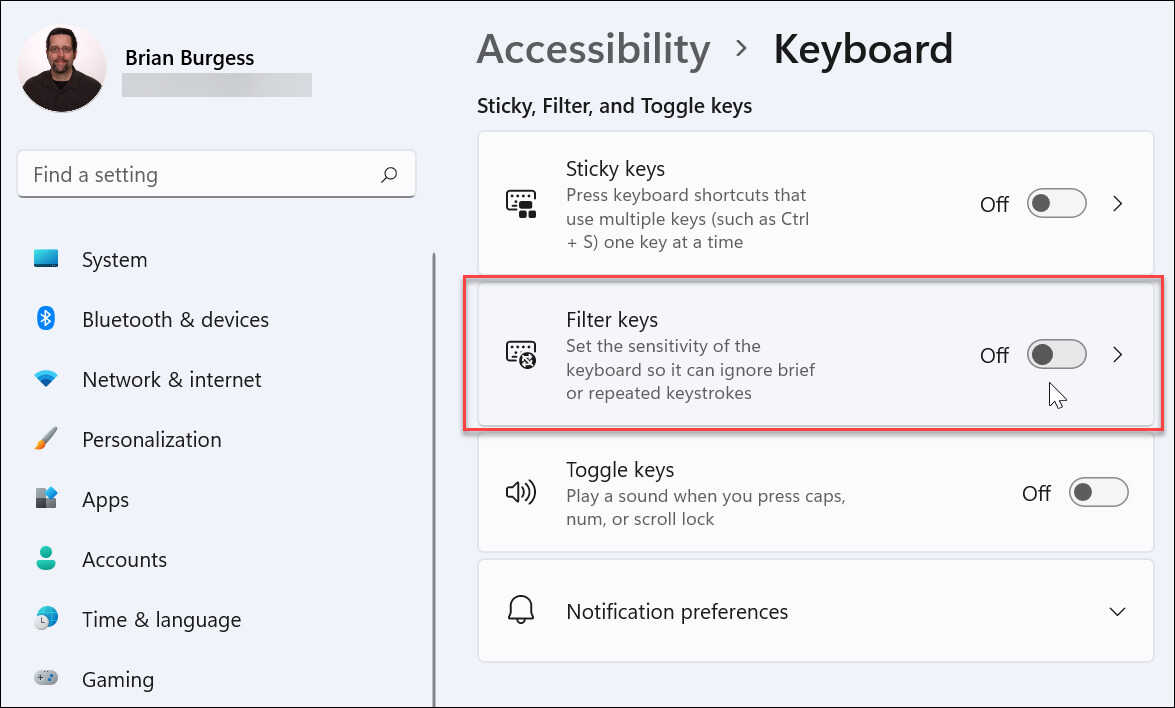Expand the Notification preferences section
This screenshot has height=708, width=1175.
[x=1118, y=611]
